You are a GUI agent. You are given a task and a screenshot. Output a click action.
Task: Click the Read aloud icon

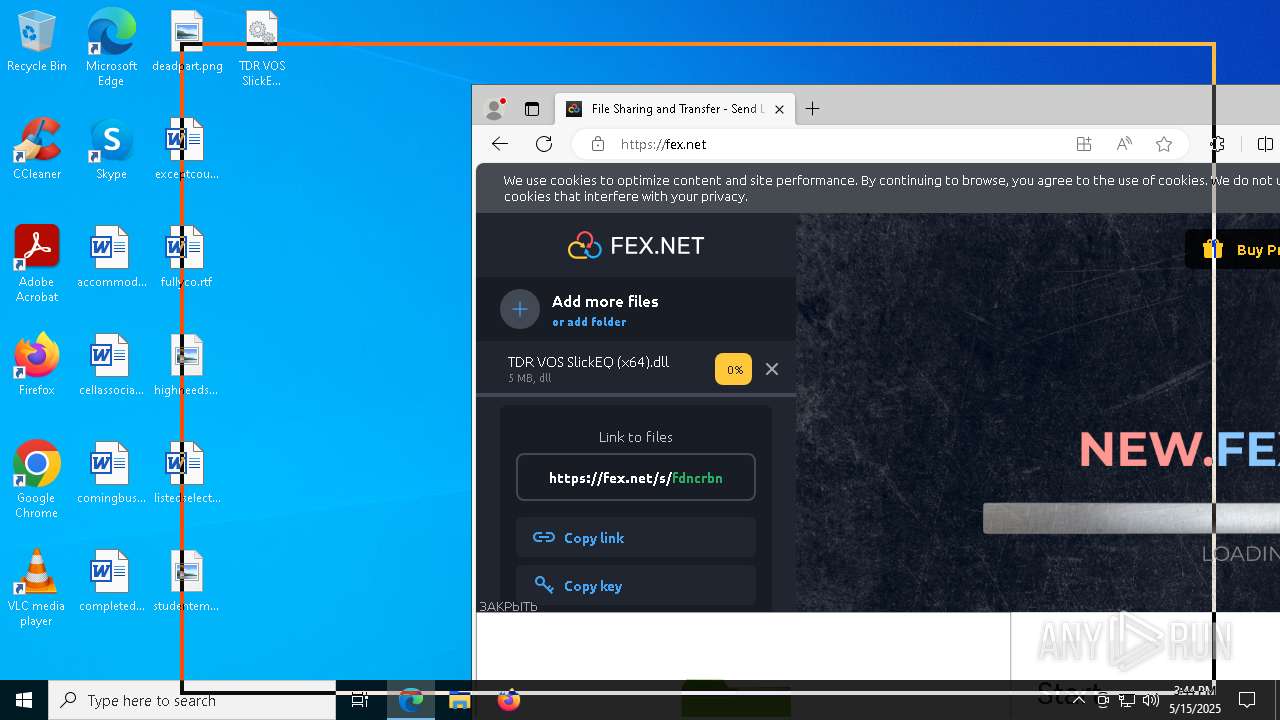tap(1124, 144)
